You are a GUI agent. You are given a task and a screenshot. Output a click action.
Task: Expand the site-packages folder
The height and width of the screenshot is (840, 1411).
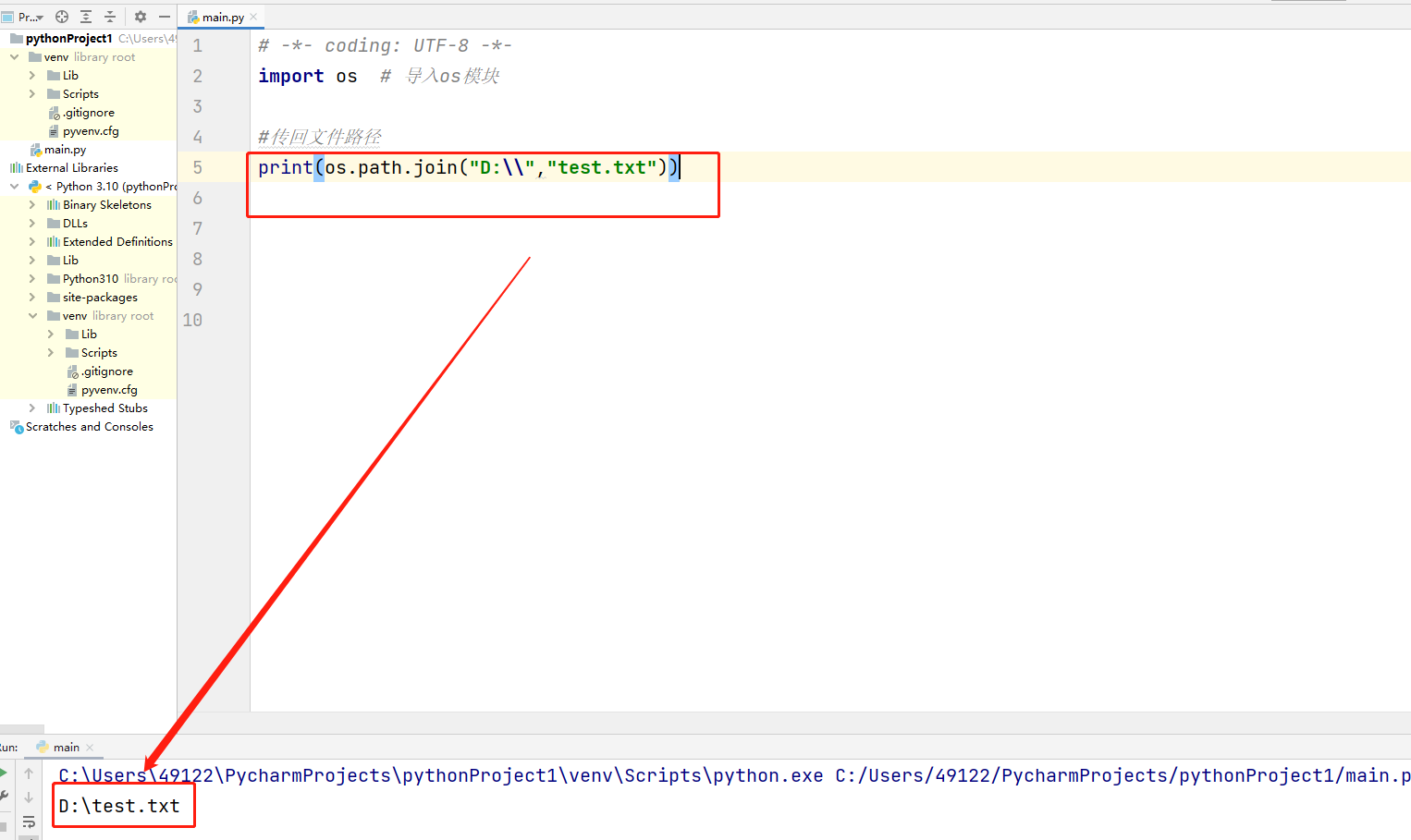[x=32, y=297]
